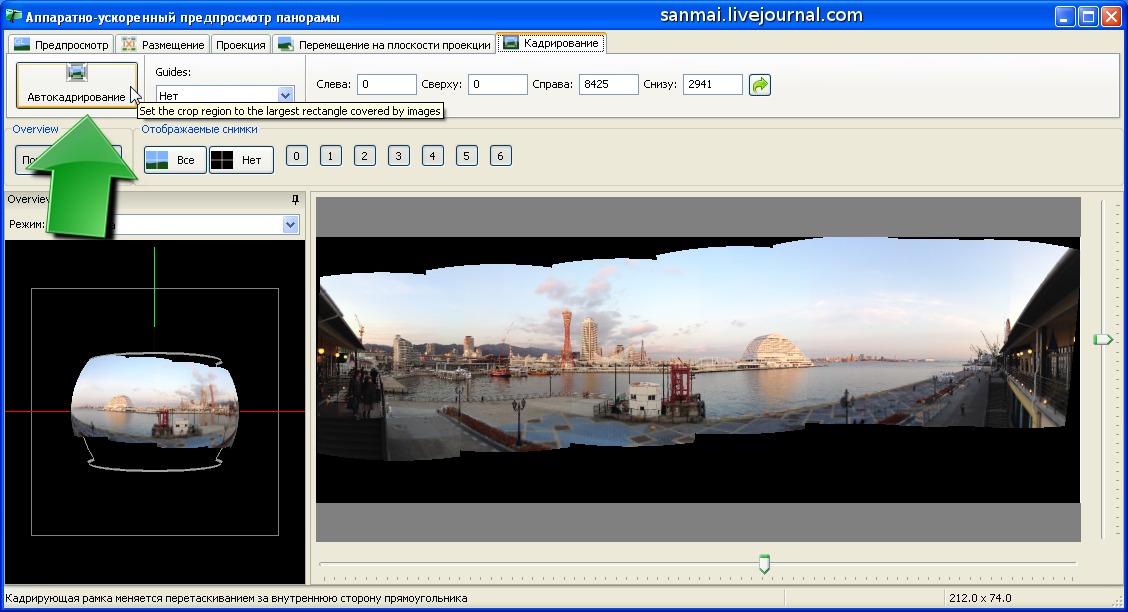Open the Размещение tab
This screenshot has width=1128, height=612.
coord(163,44)
